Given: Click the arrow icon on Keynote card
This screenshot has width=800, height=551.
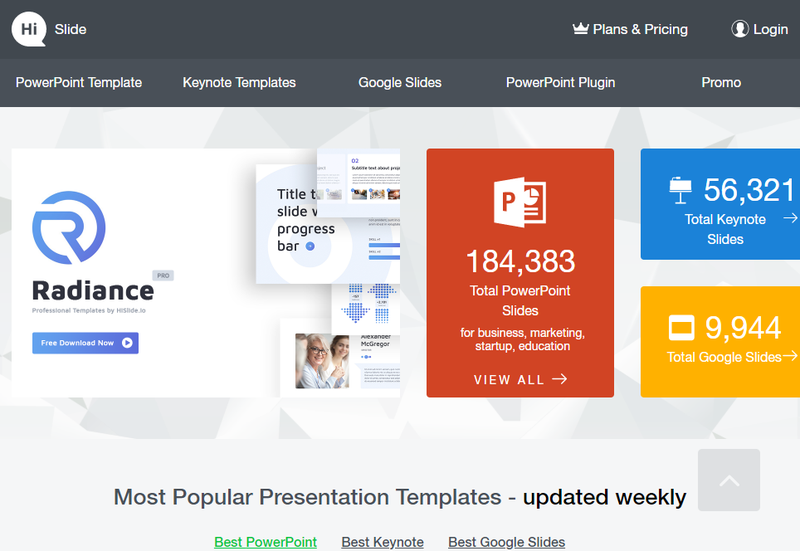Looking at the screenshot, I should (790, 218).
